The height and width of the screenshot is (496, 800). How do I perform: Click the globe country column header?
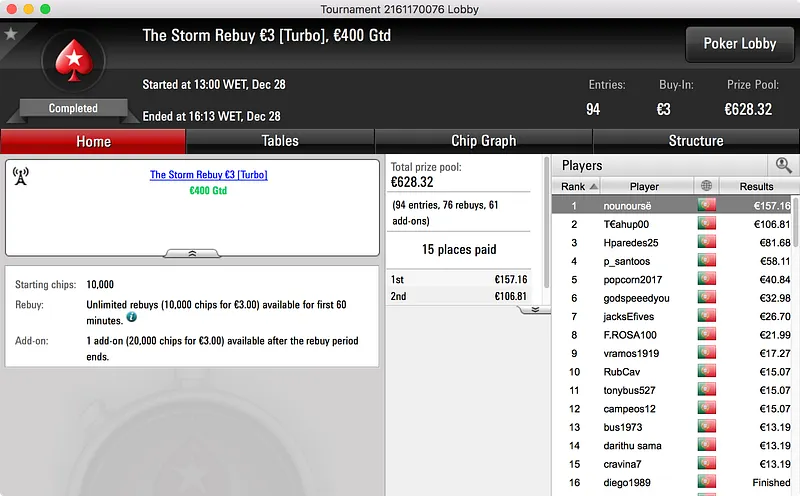click(707, 186)
